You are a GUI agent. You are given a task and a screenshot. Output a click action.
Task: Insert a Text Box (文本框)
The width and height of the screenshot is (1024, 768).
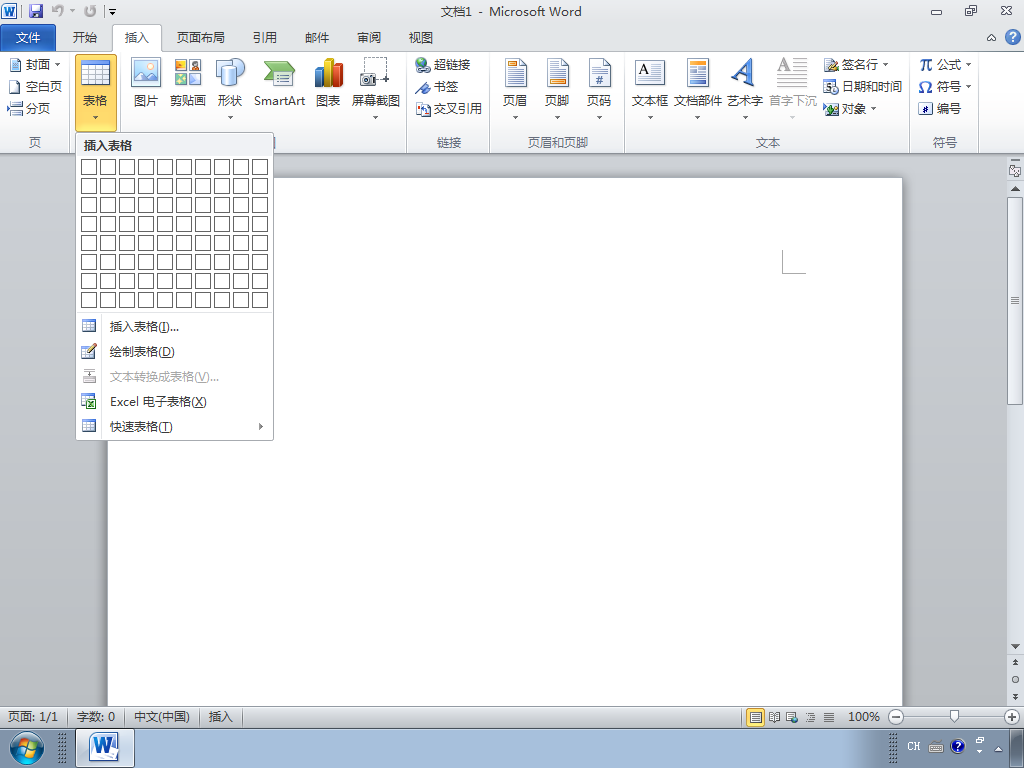pos(650,89)
